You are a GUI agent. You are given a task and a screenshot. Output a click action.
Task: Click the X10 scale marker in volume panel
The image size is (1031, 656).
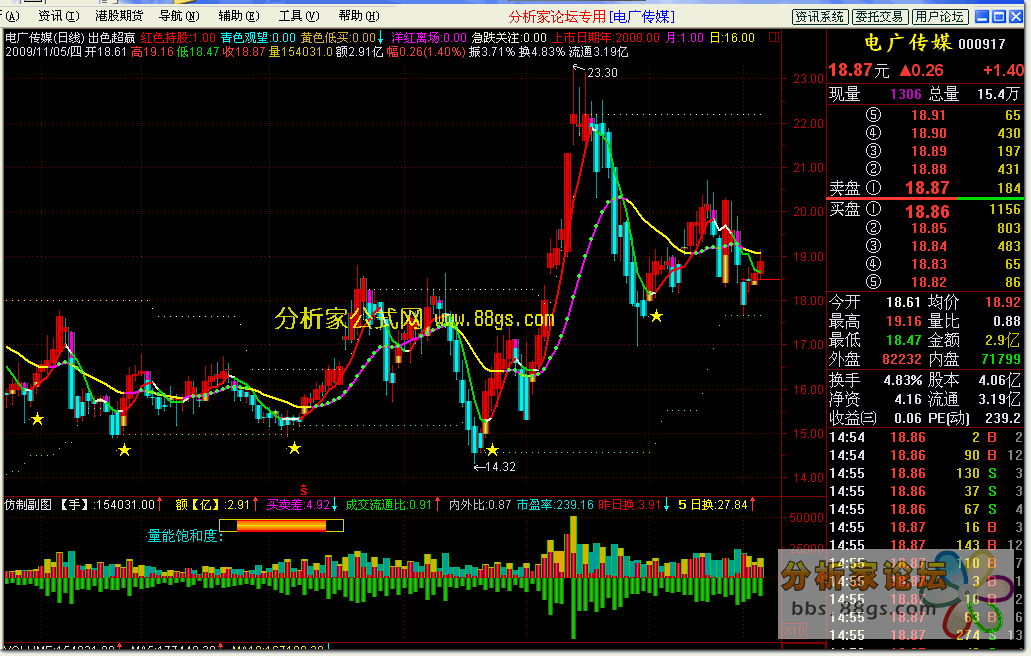[794, 630]
